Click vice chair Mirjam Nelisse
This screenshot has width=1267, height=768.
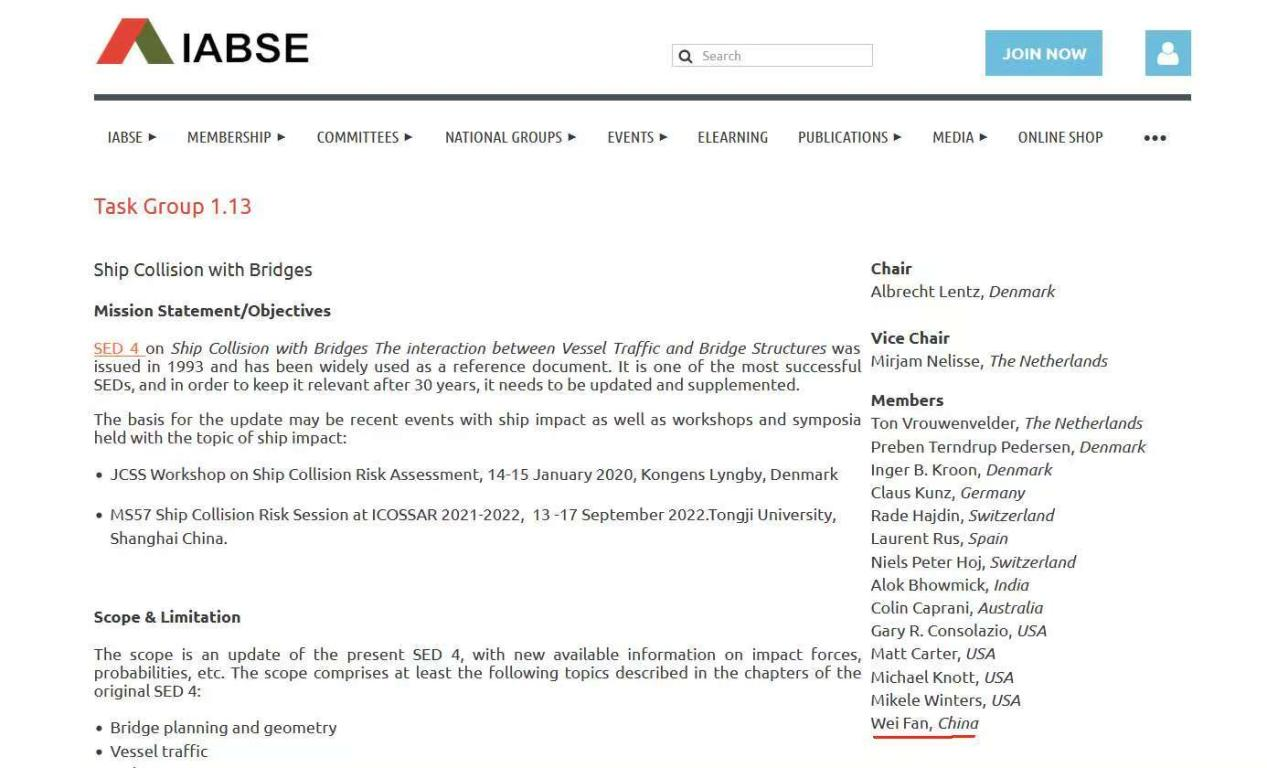[x=926, y=361]
